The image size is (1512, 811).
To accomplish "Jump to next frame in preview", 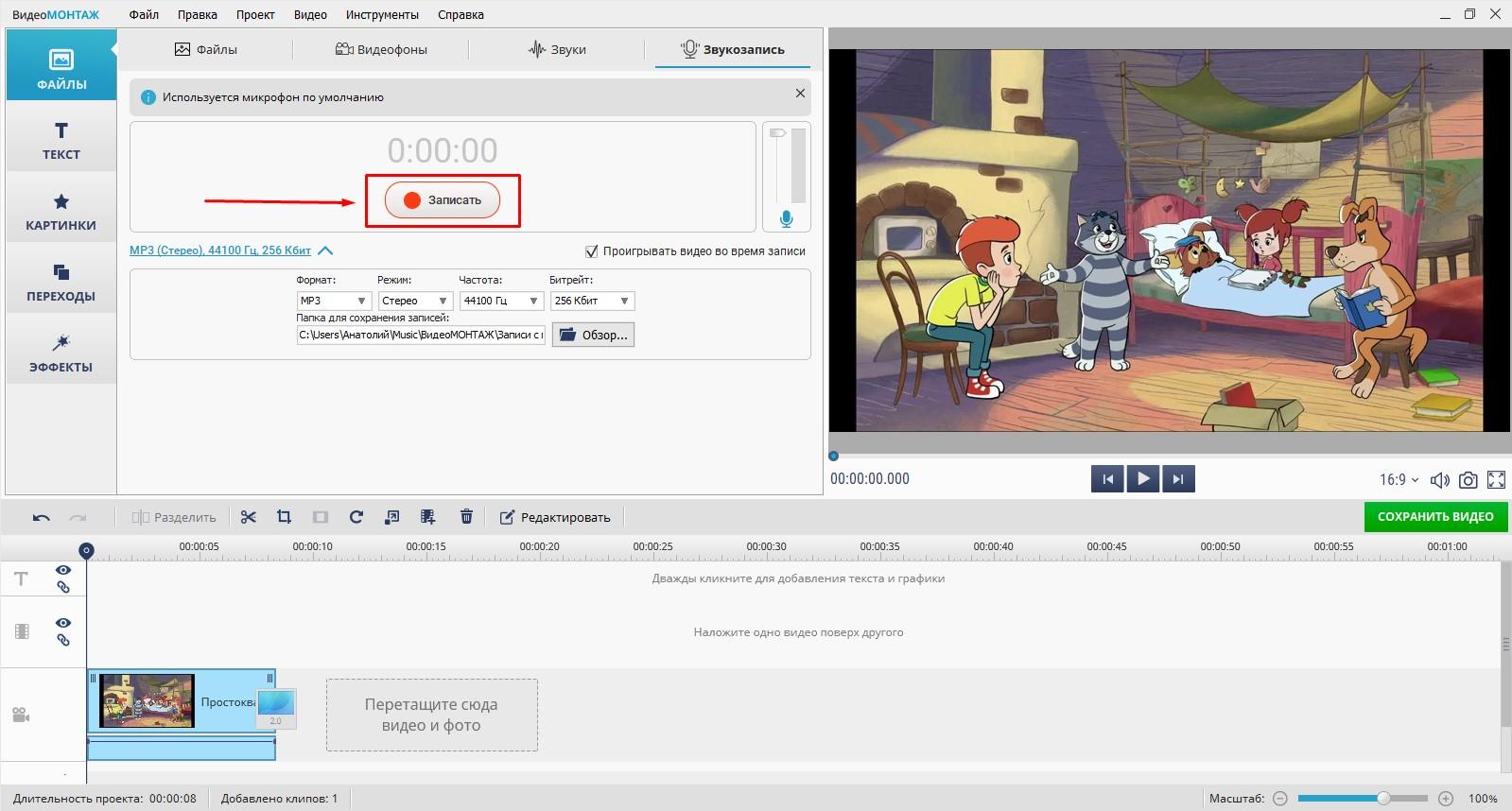I will 1178,479.
